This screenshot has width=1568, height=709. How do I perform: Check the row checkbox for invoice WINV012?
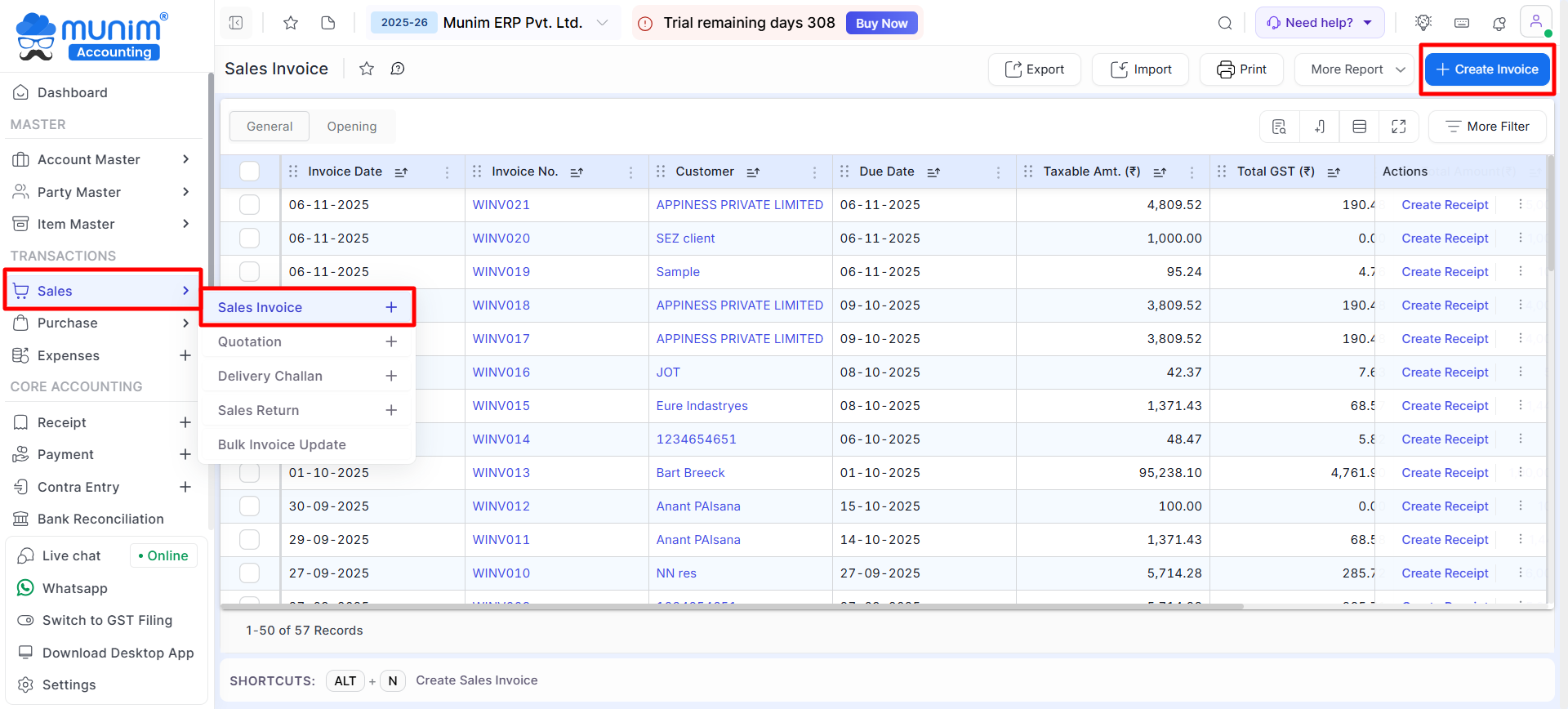249,506
